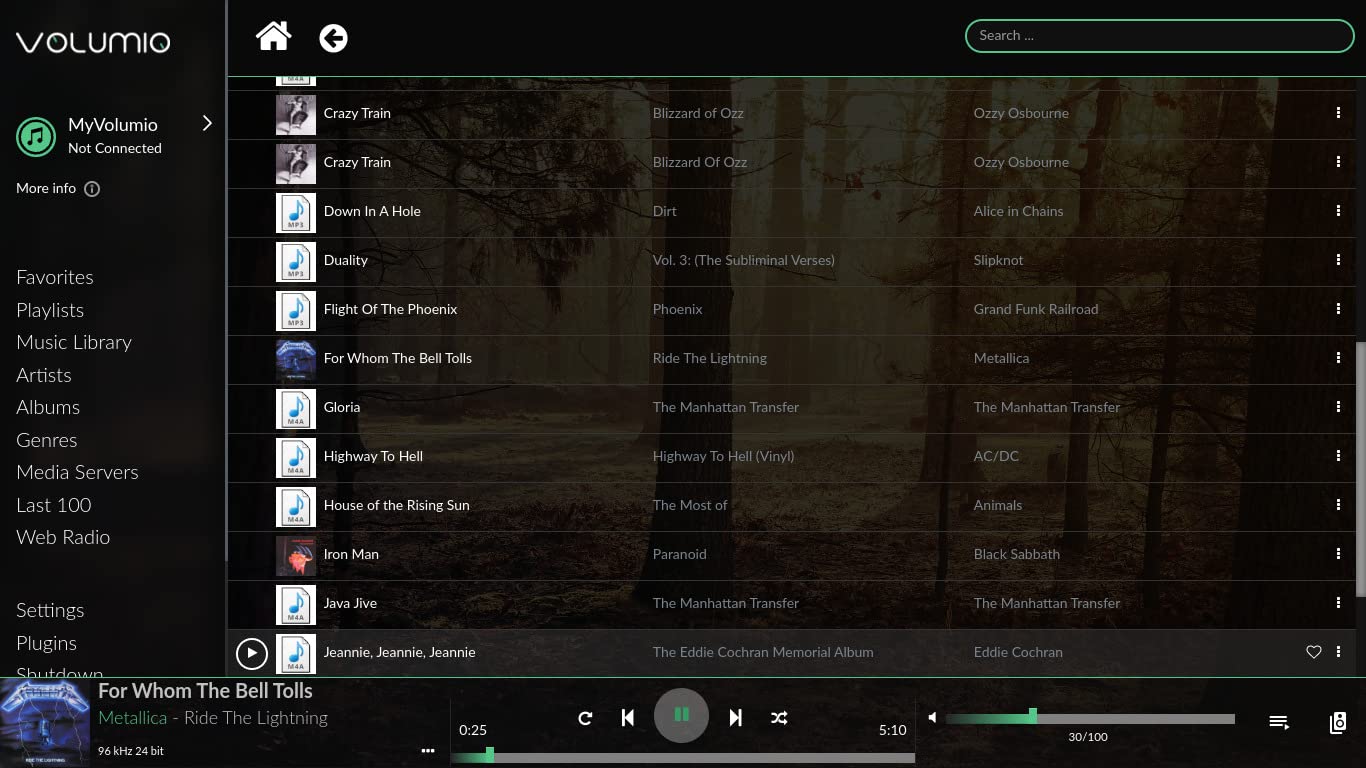Click the Grand Funk Railroad artist name
1366x768 pixels.
tap(1036, 309)
